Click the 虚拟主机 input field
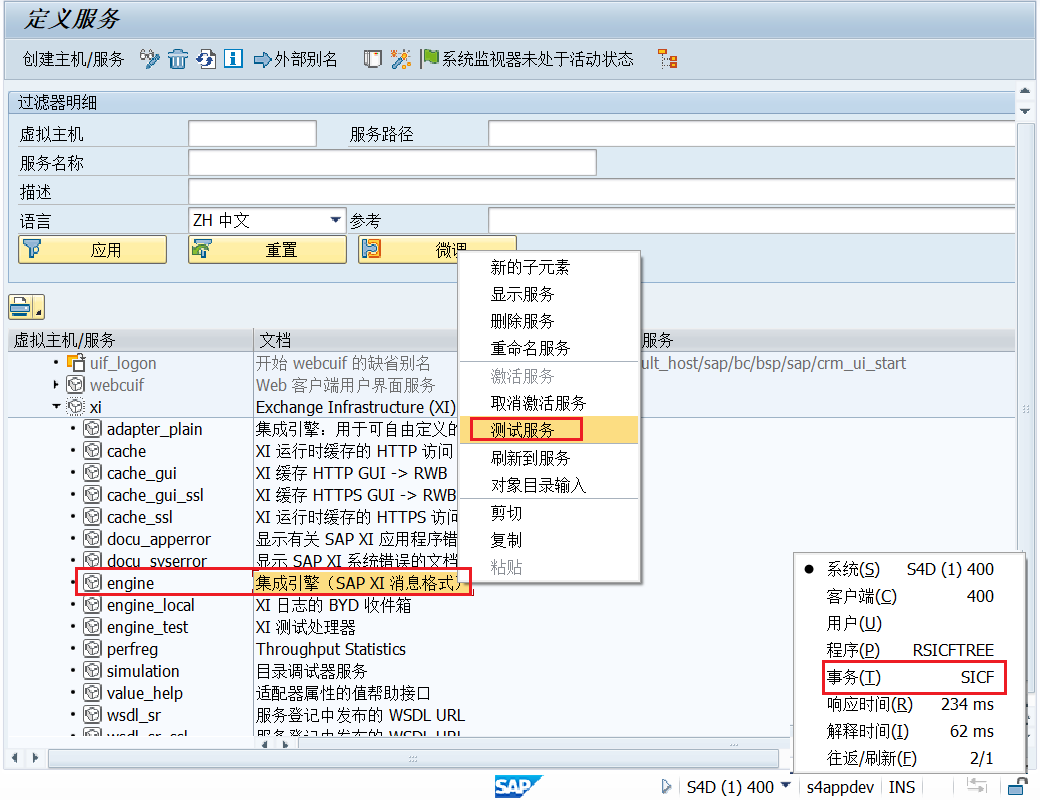Viewport: 1040px width, 800px height. coord(252,134)
